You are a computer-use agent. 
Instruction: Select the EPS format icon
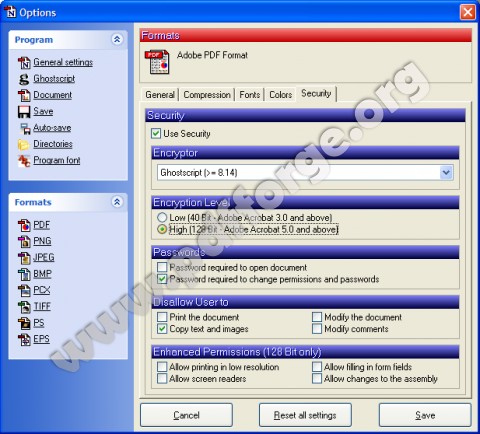24,339
